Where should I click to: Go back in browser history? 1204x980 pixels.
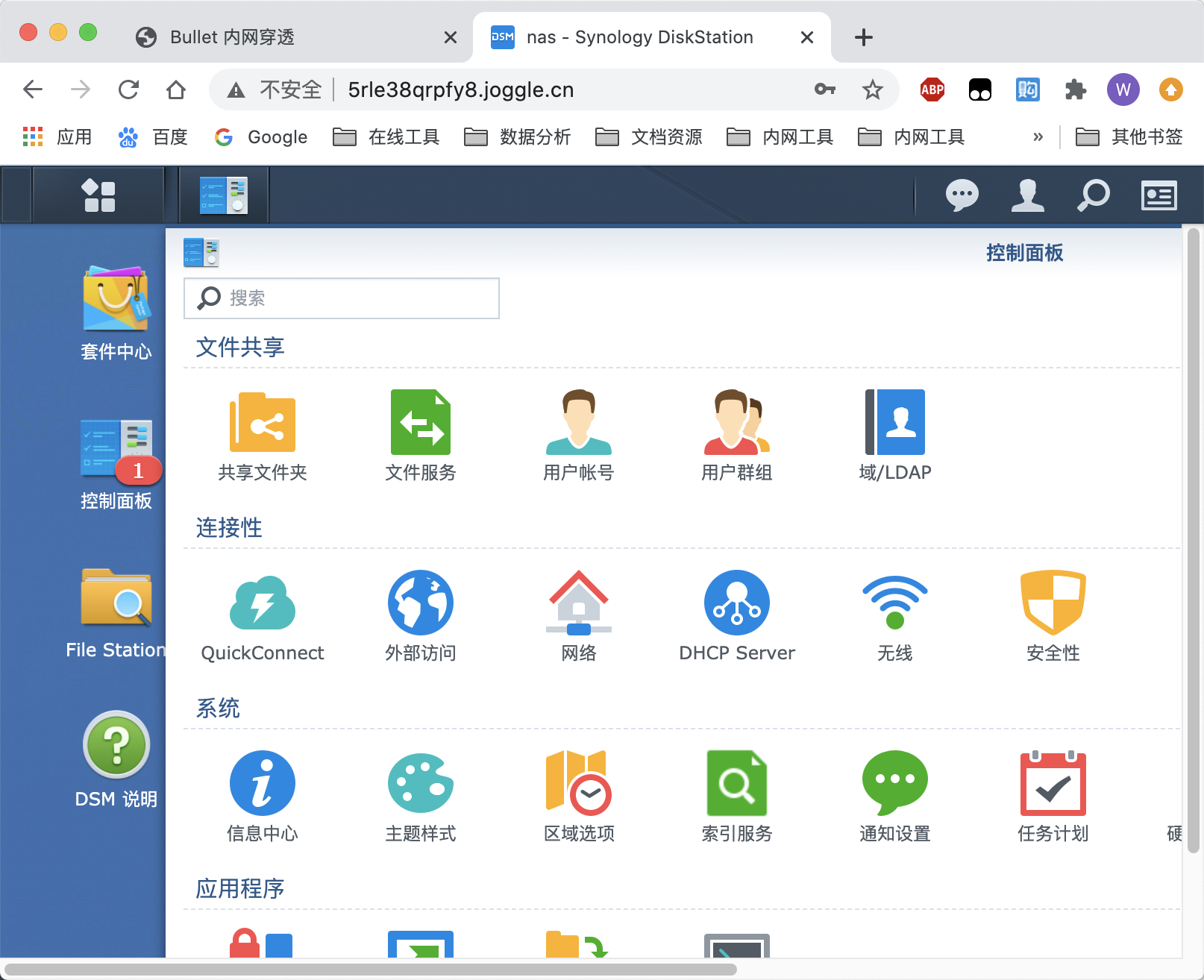pos(33,90)
